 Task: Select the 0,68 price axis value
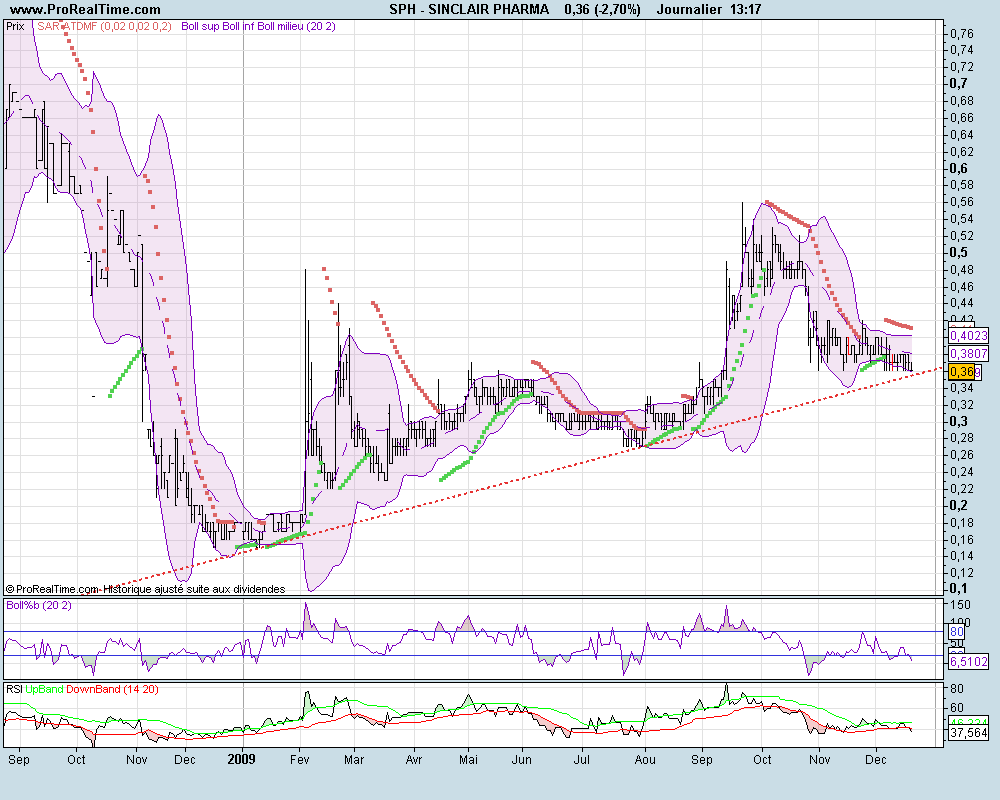pyautogui.click(x=962, y=101)
